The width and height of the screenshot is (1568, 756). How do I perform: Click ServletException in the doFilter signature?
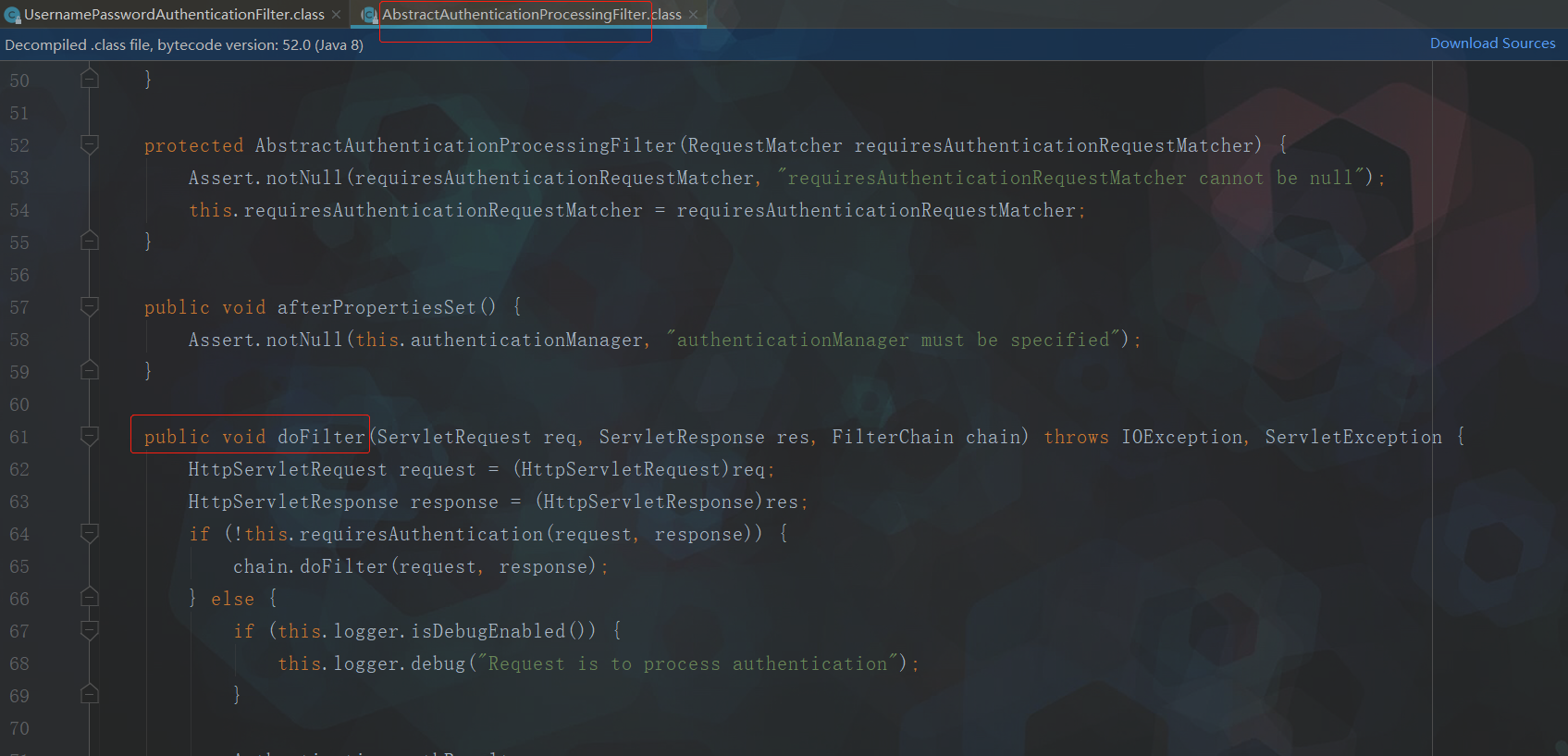[x=1353, y=437]
